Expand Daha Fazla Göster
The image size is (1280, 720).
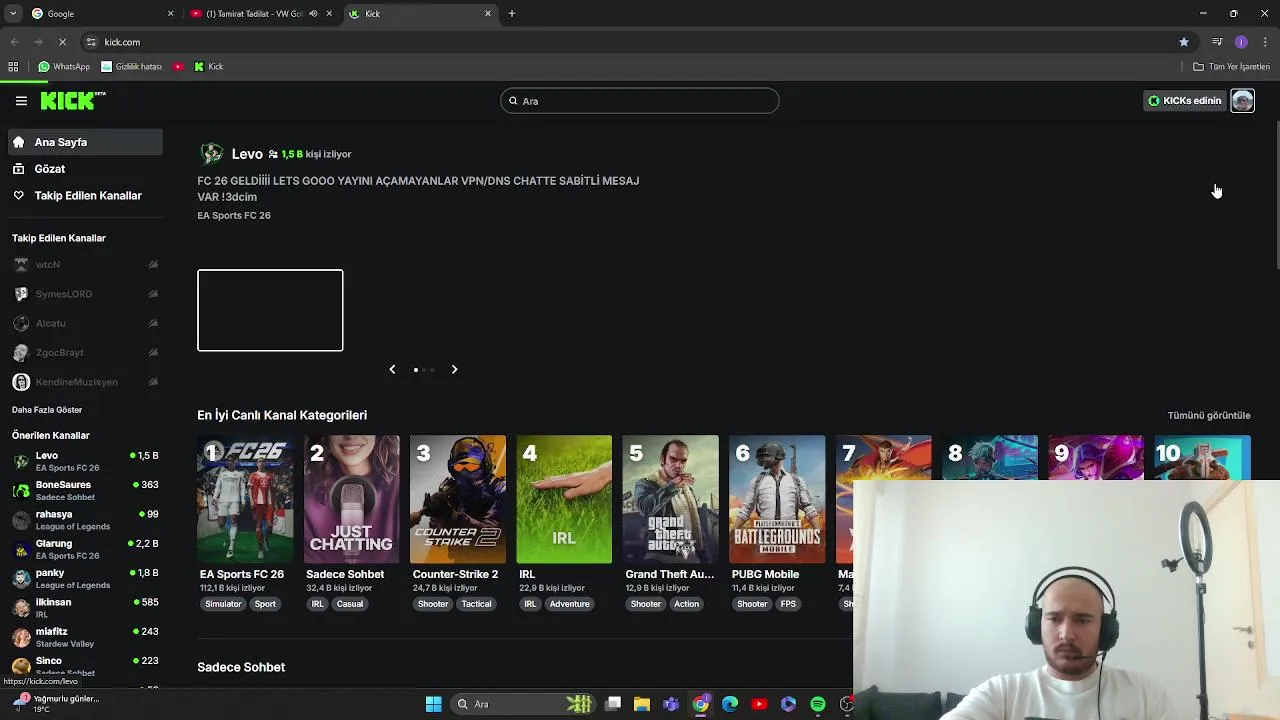pyautogui.click(x=47, y=410)
